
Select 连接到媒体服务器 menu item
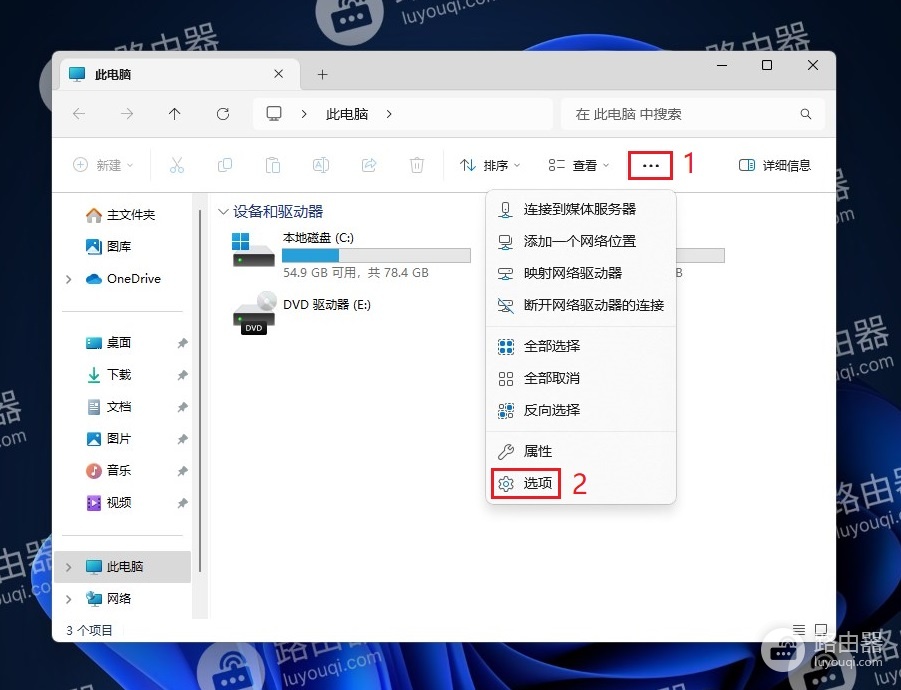coord(580,209)
